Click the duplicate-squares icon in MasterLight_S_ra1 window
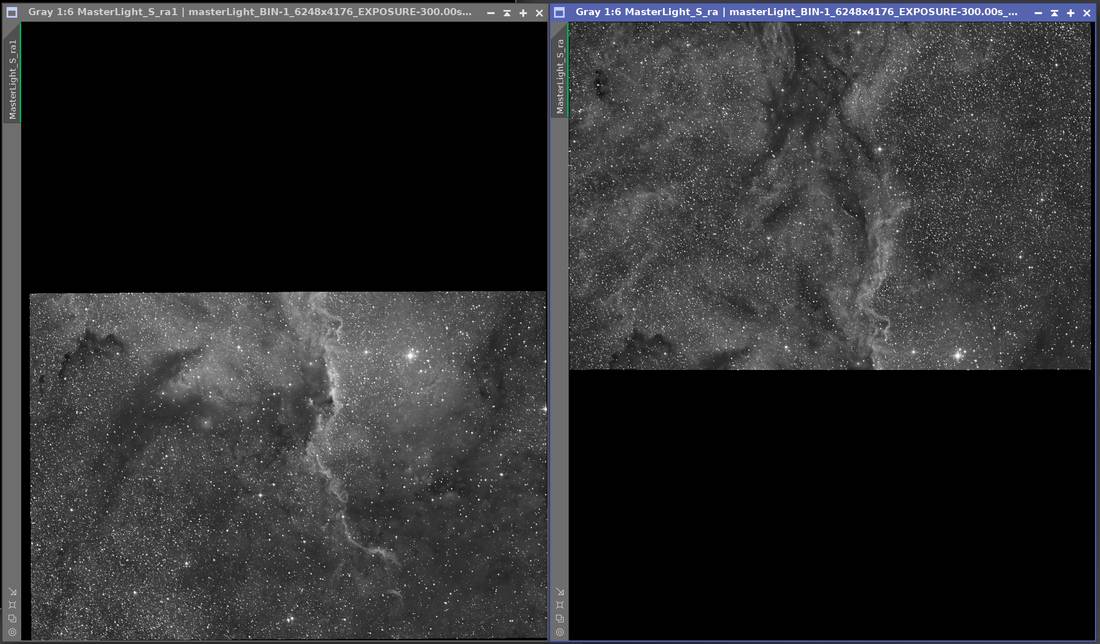 coord(12,618)
